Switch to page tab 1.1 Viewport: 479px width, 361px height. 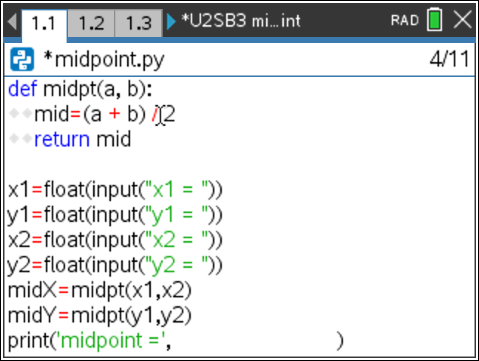click(44, 24)
